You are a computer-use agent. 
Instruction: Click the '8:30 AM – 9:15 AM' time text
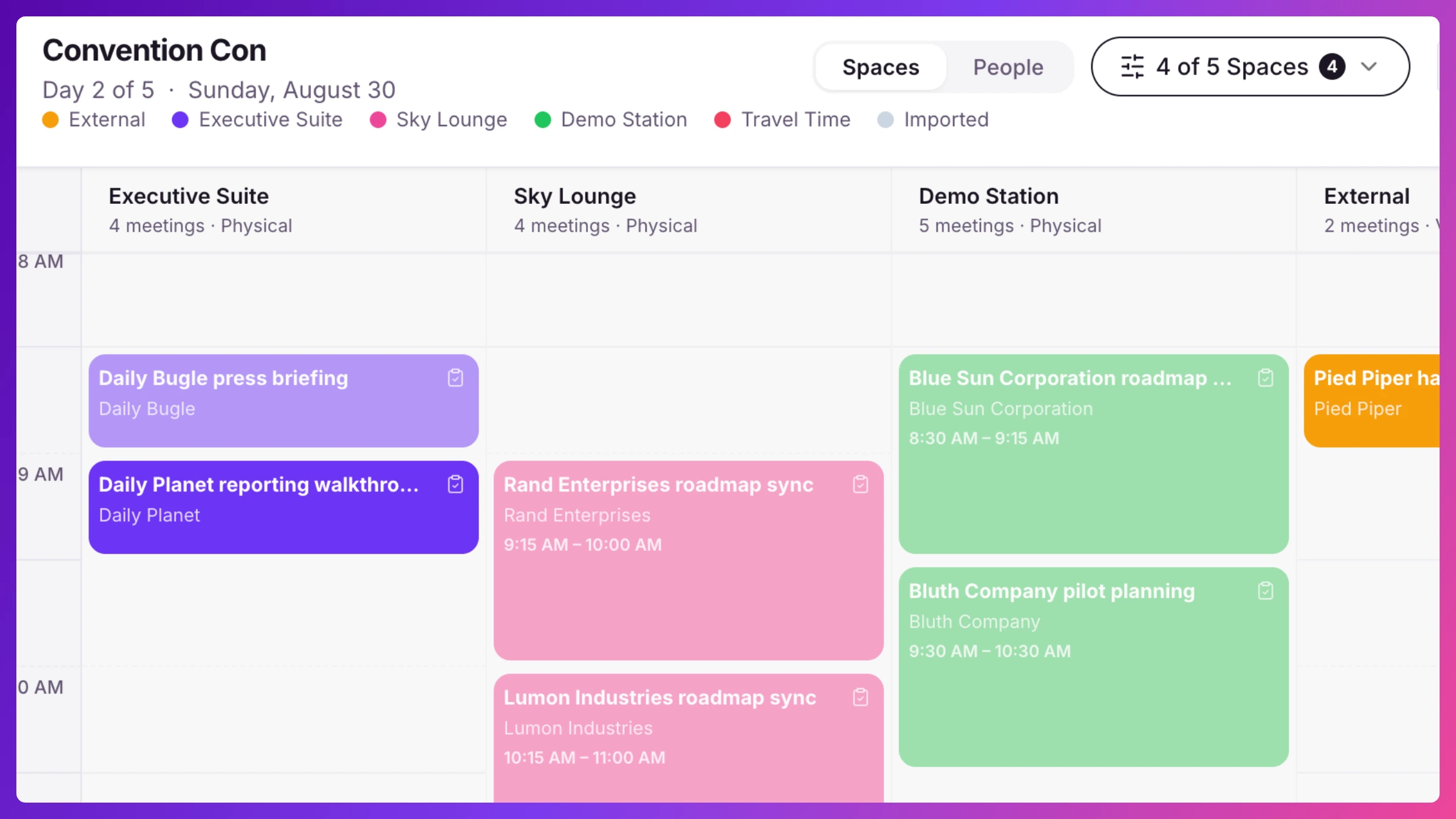click(x=984, y=438)
